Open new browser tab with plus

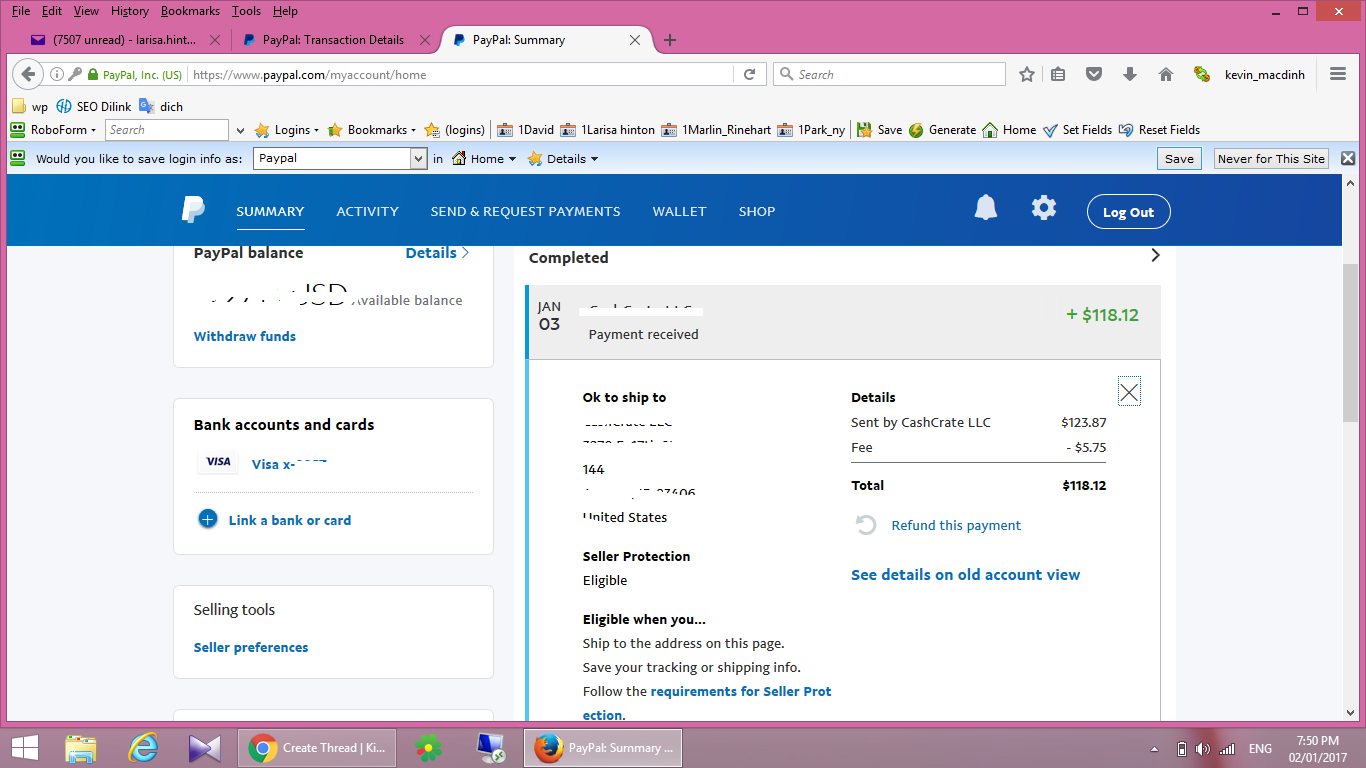(x=670, y=40)
